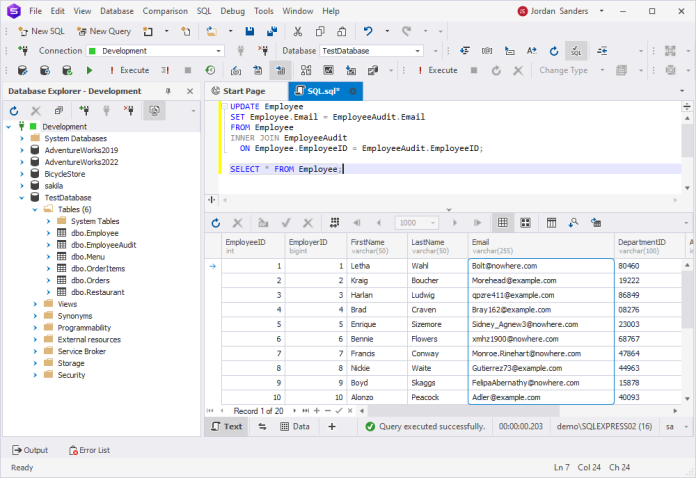The width and height of the screenshot is (696, 478).
Task: Open the Comparison menu
Action: pos(165,11)
